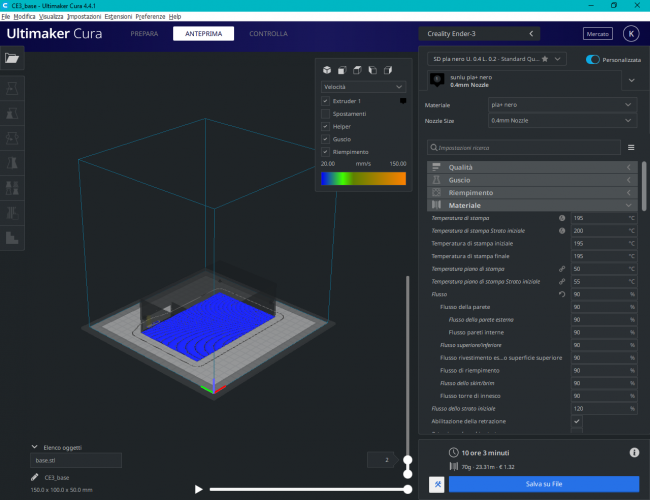Enable the Spostamenti checkbox
Image resolution: width=650 pixels, height=500 pixels.
pyautogui.click(x=325, y=114)
